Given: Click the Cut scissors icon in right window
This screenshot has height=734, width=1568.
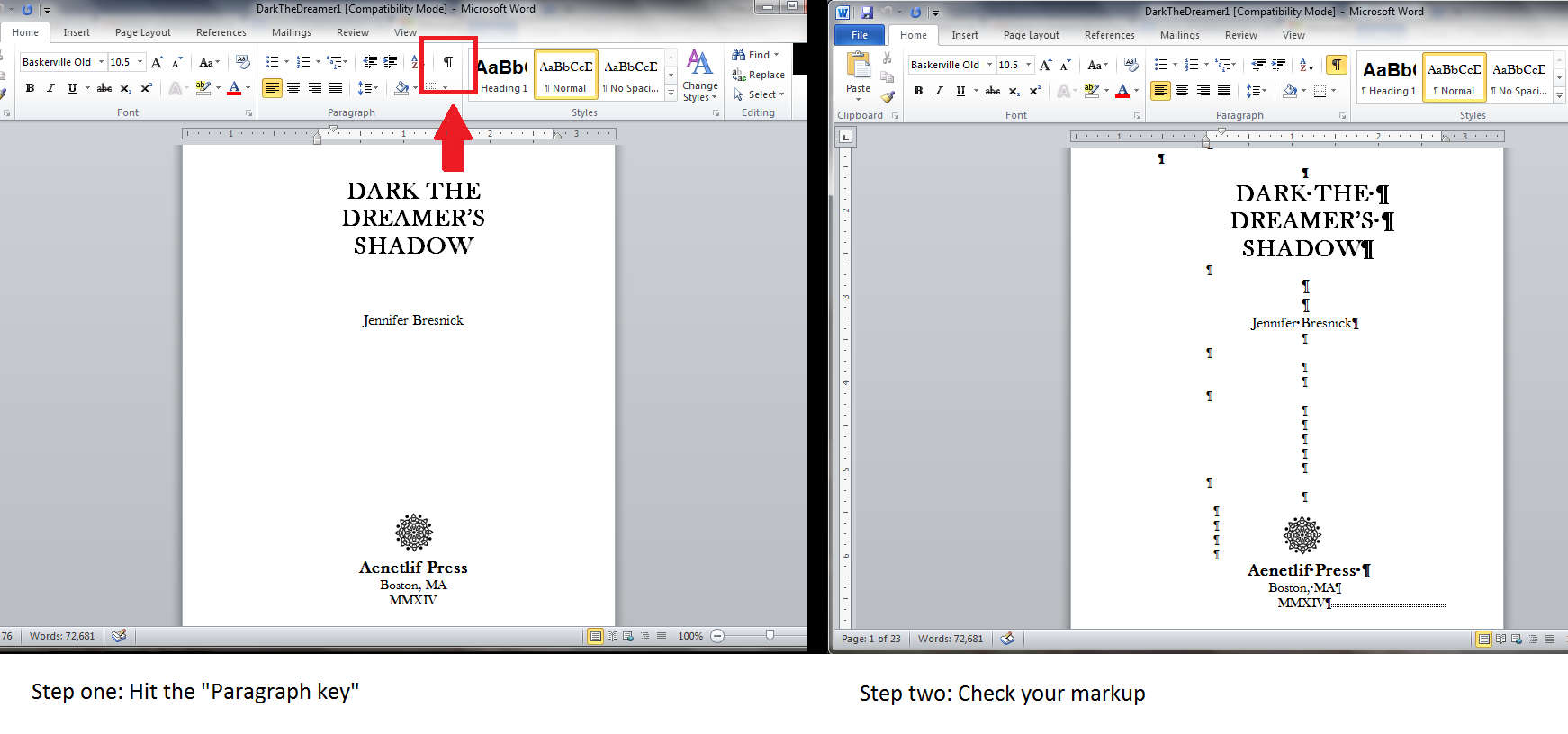Looking at the screenshot, I should coord(888,58).
